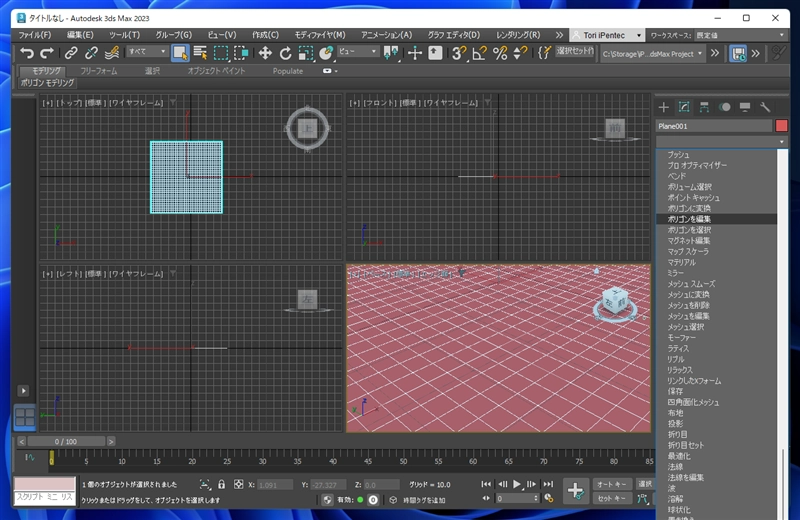Screen dimensions: 800x520
Task: Click the Play Animation button
Action: point(517,484)
